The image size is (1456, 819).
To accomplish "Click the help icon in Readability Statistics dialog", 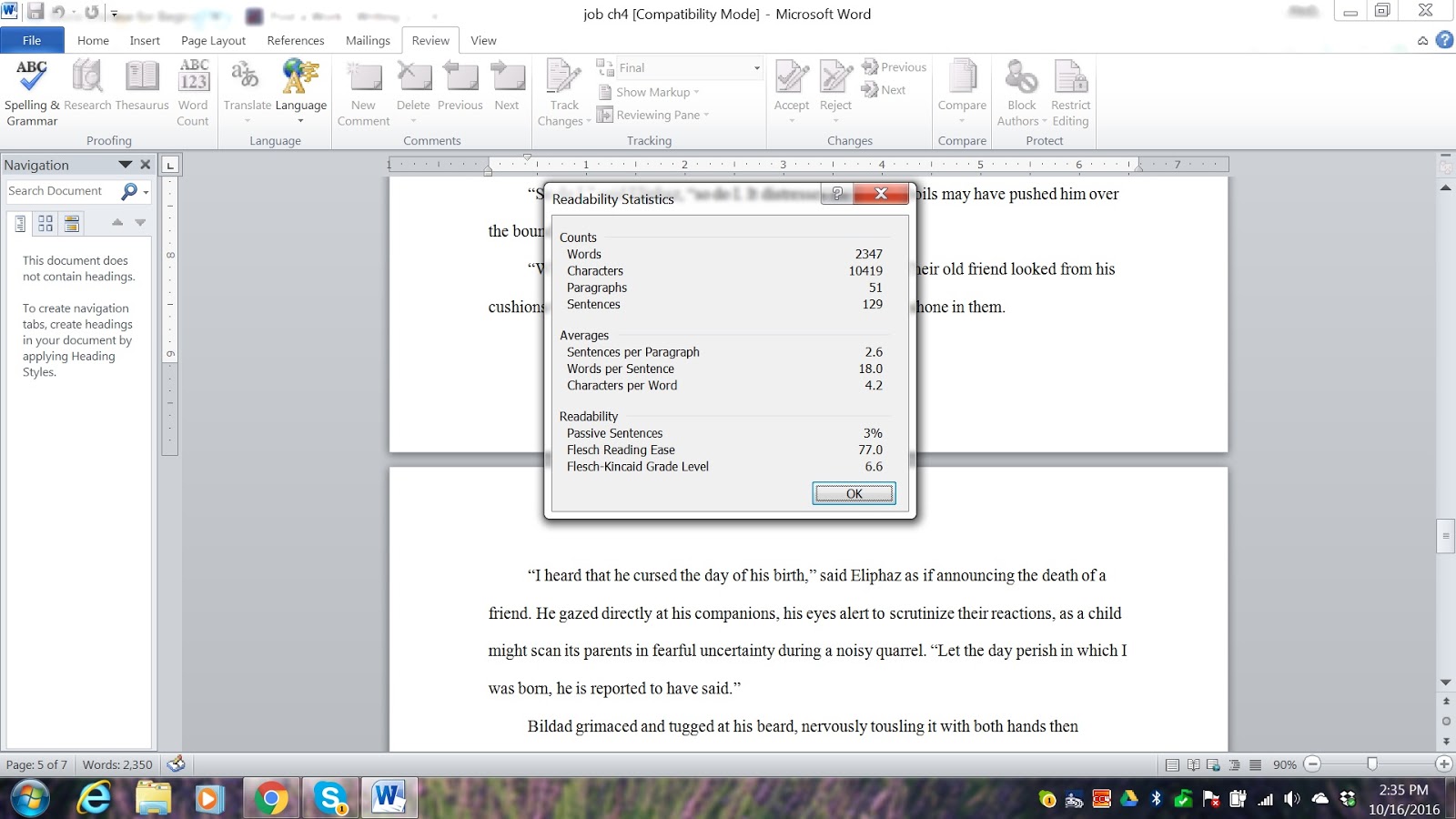I will [x=837, y=194].
